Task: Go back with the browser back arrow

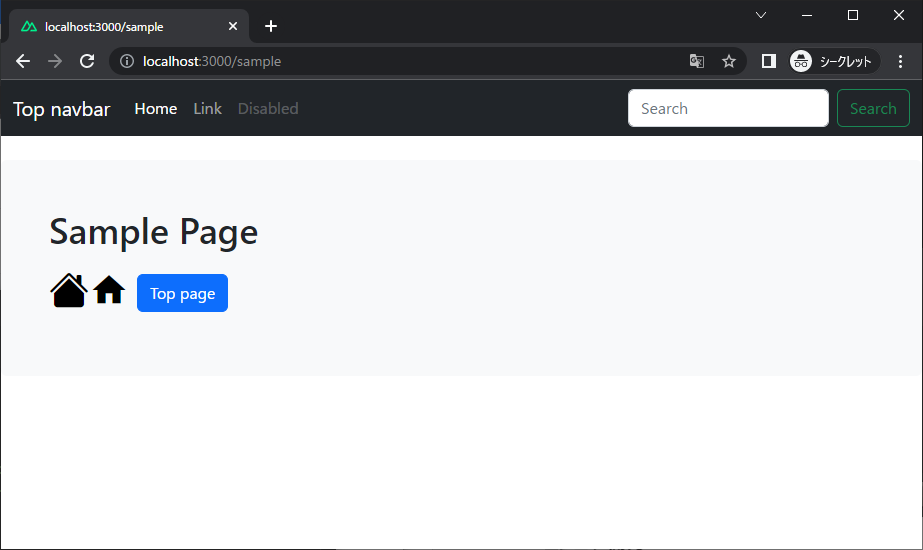Action: point(23,61)
